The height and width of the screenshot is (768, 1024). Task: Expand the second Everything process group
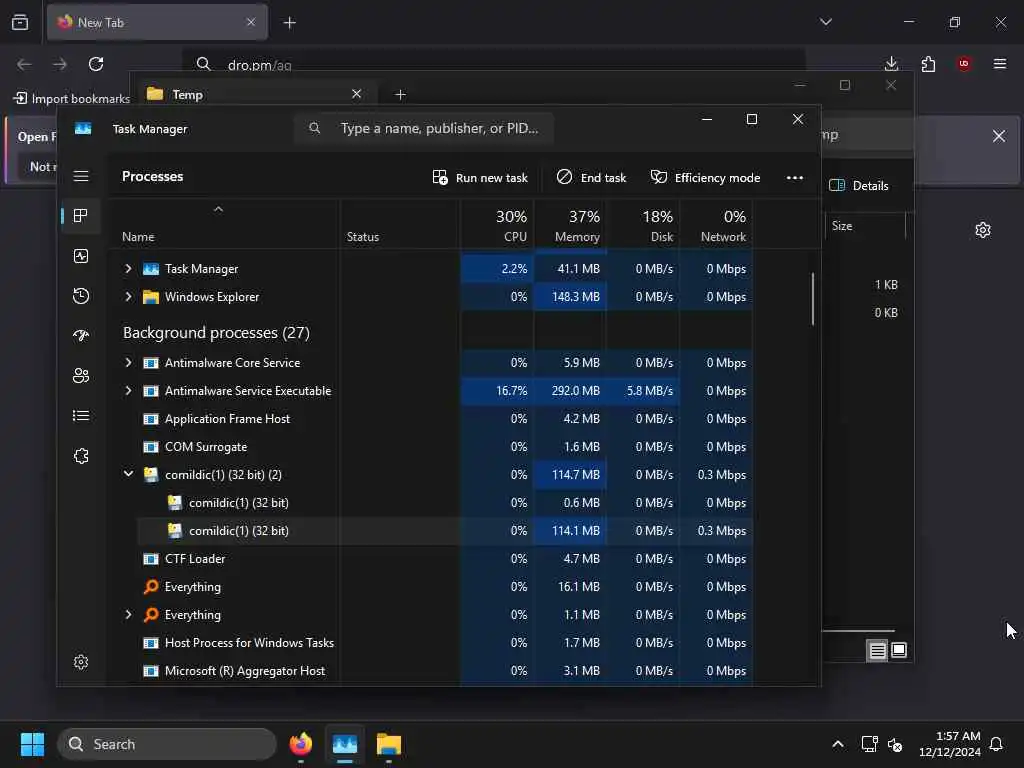[129, 615]
